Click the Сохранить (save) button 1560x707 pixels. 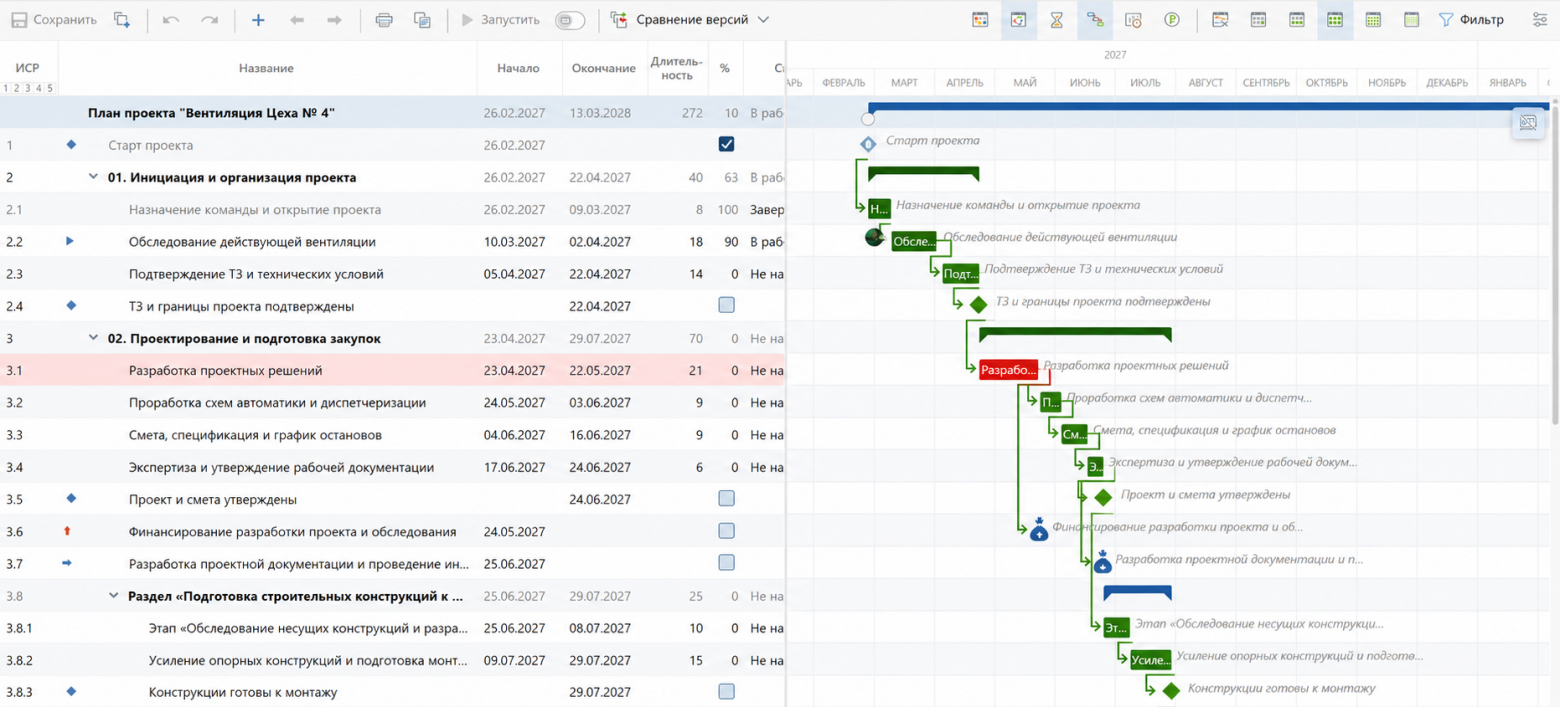pos(54,20)
